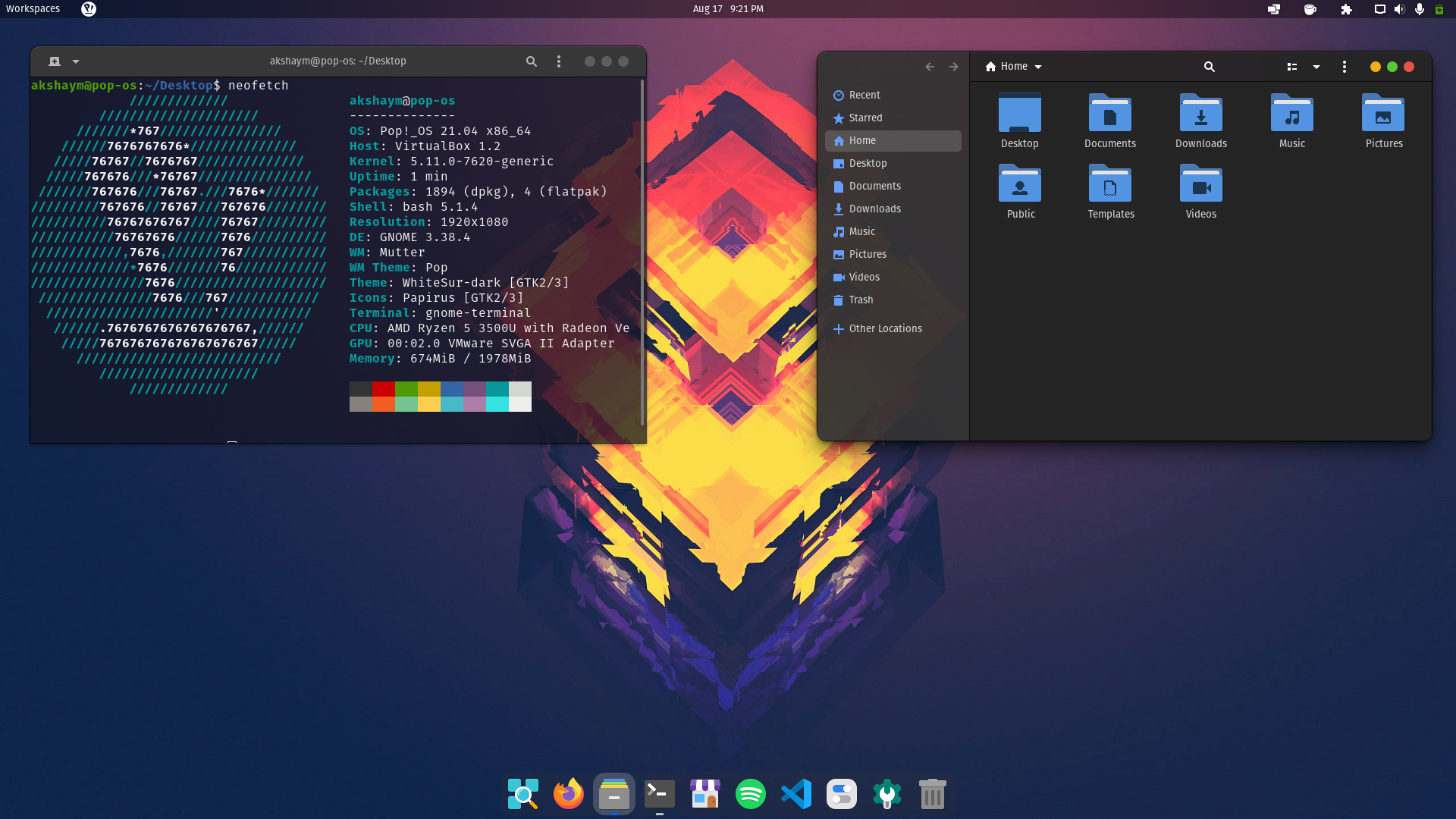1456x819 pixels.
Task: Open the view options dropdown arrow
Action: click(1316, 67)
